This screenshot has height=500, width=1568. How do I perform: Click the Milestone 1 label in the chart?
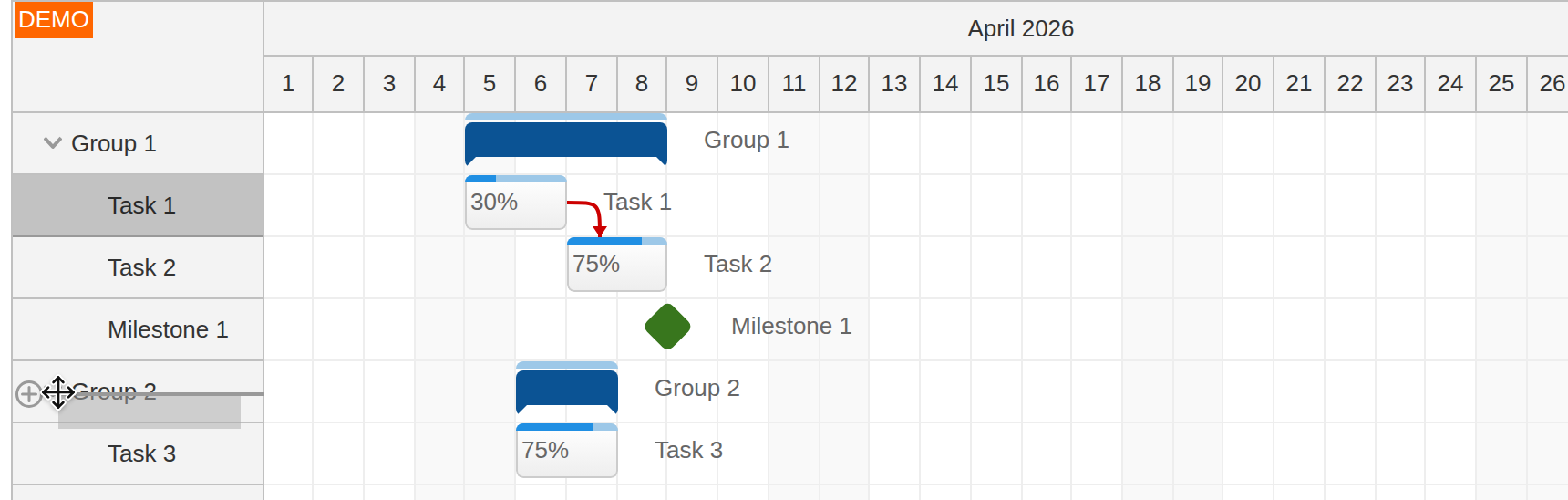point(790,326)
